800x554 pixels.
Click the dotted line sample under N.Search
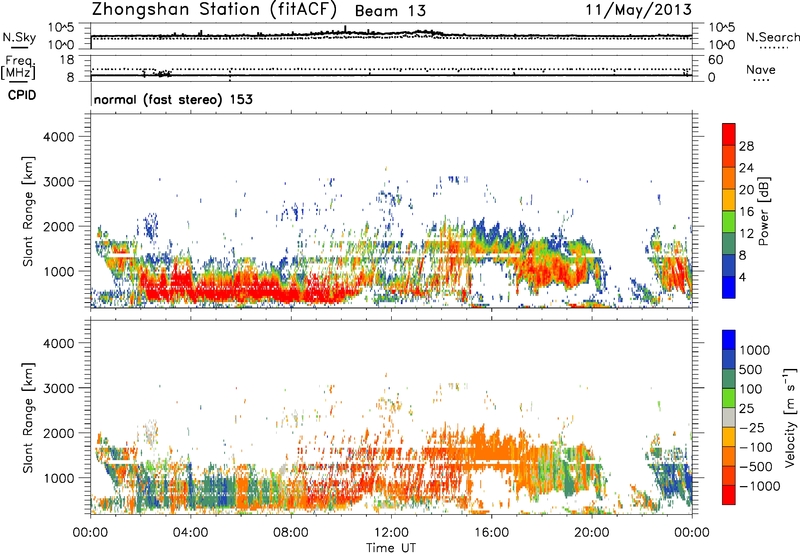[773, 48]
